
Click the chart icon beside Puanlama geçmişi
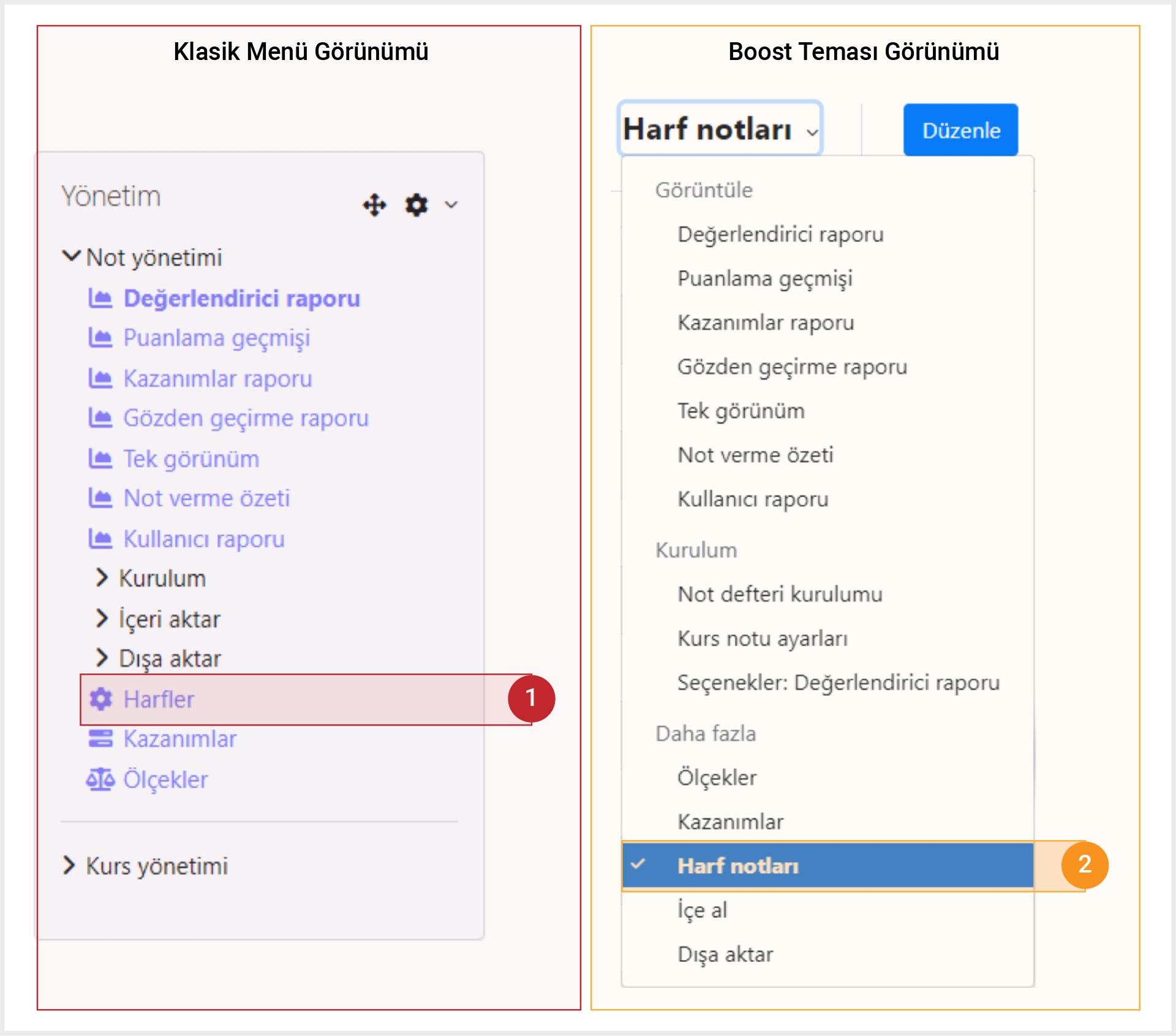pyautogui.click(x=100, y=338)
